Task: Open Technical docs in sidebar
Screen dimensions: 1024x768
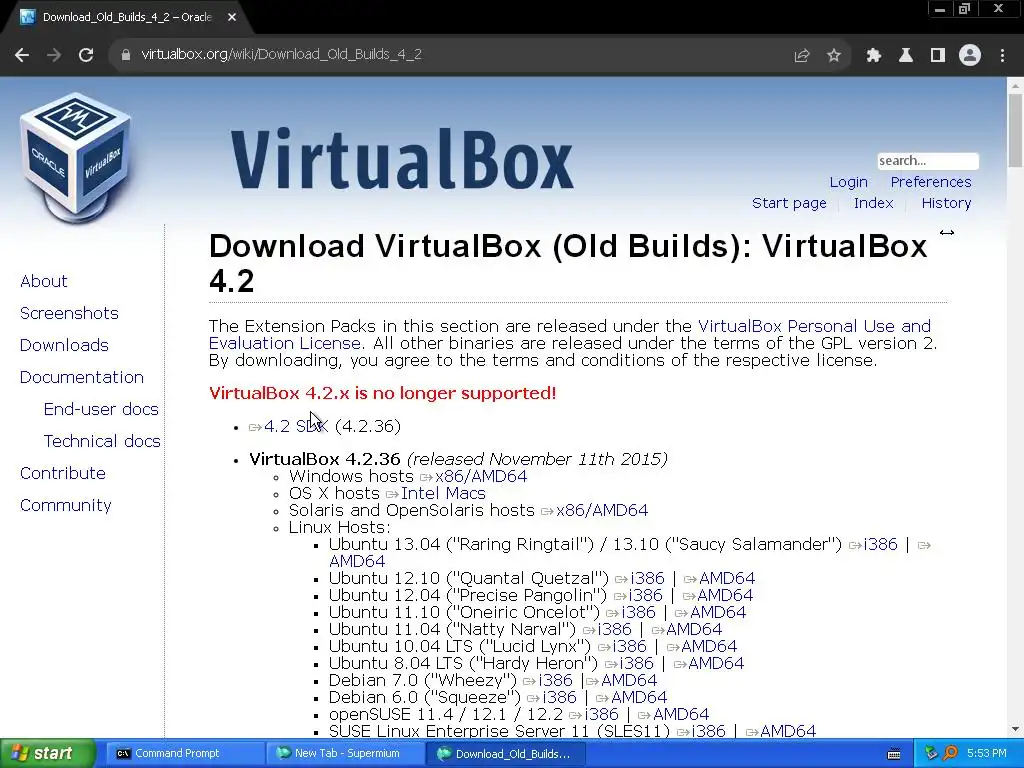Action: [x=102, y=441]
